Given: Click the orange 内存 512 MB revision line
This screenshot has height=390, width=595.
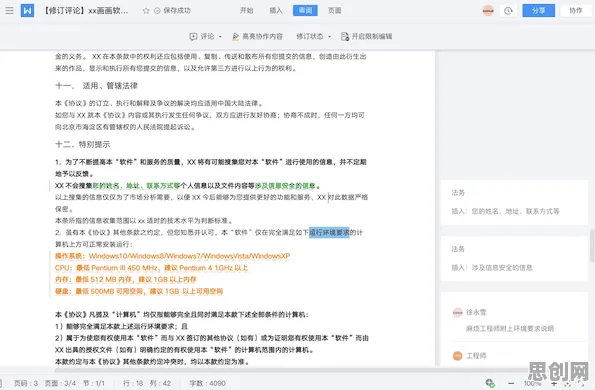Looking at the screenshot, I should 126,280.
